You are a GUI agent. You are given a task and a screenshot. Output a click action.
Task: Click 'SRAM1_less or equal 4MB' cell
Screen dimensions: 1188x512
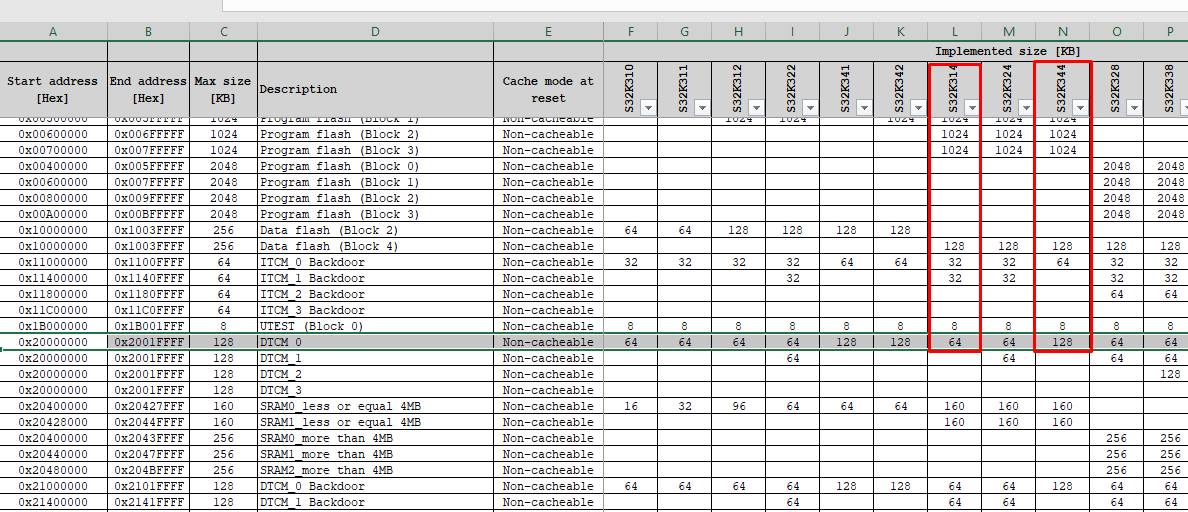376,422
